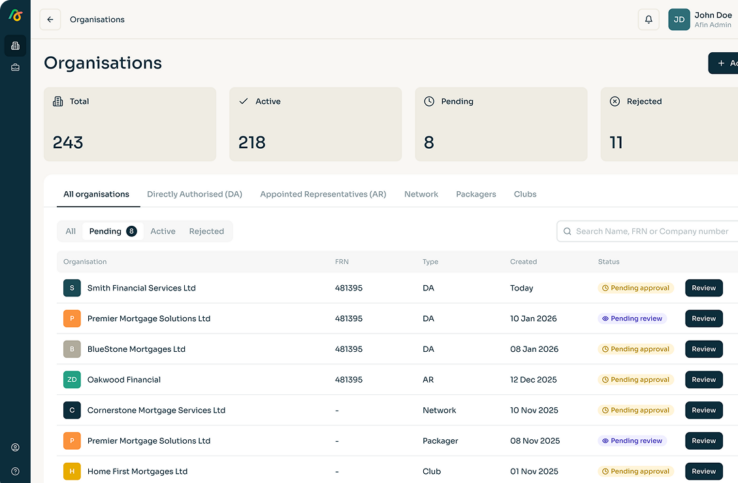Review Smith Financial Services Ltd
This screenshot has width=738, height=483.
[x=704, y=288]
